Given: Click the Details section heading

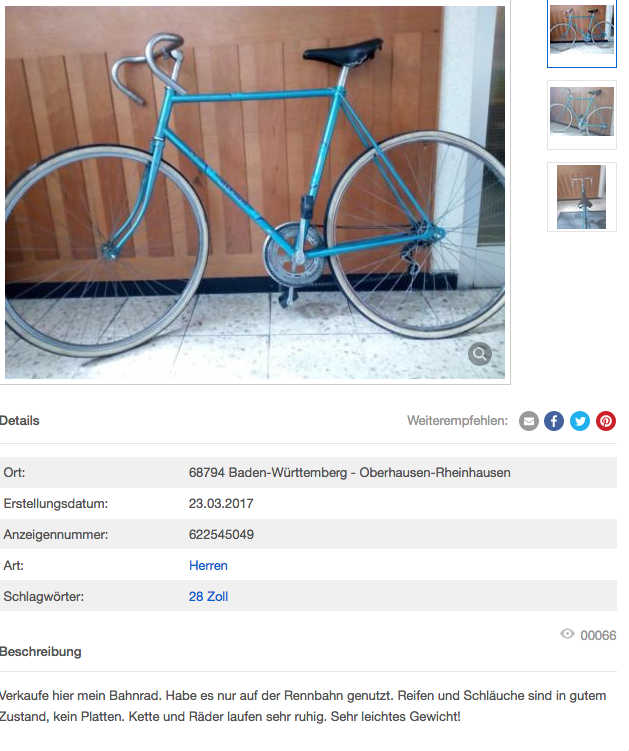Looking at the screenshot, I should pyautogui.click(x=19, y=421).
